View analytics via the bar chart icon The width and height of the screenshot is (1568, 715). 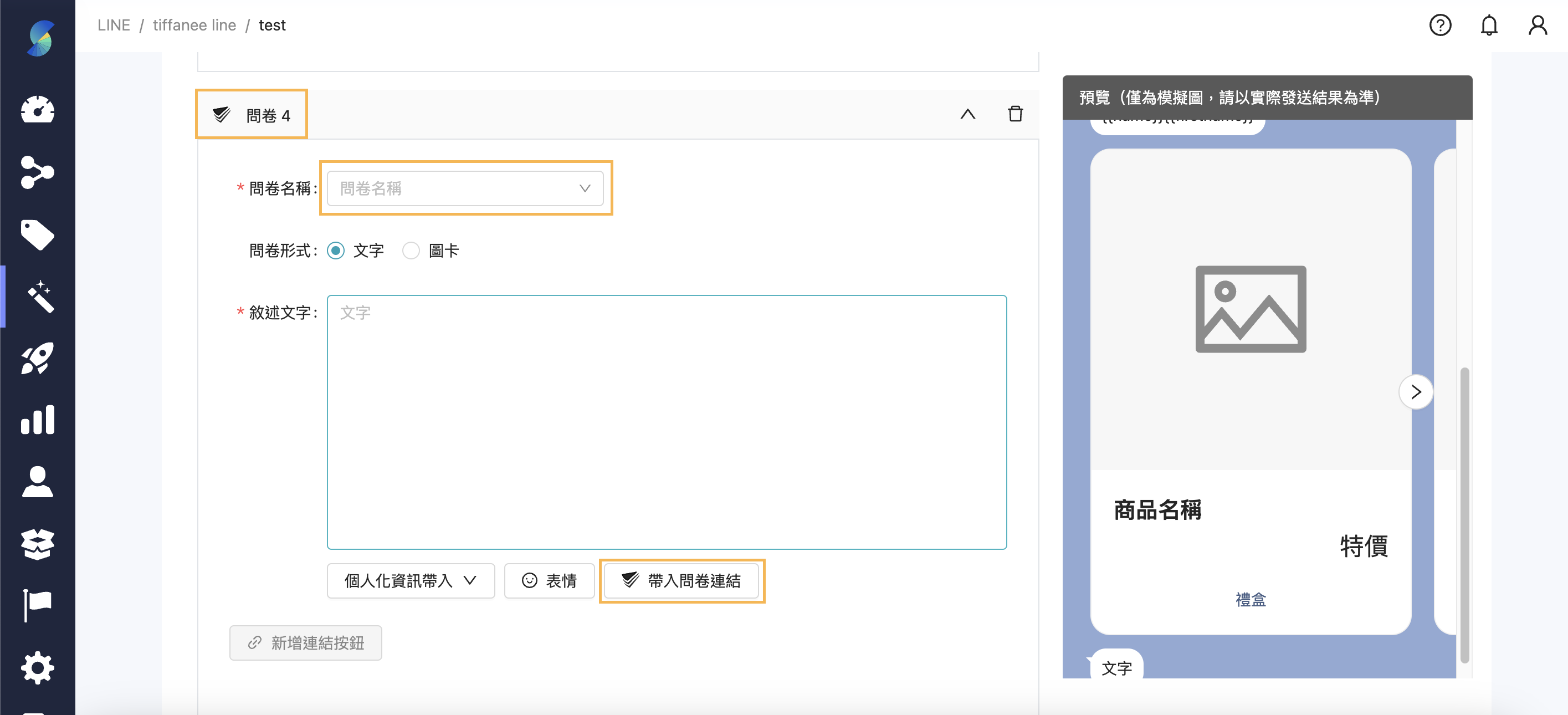(38, 420)
